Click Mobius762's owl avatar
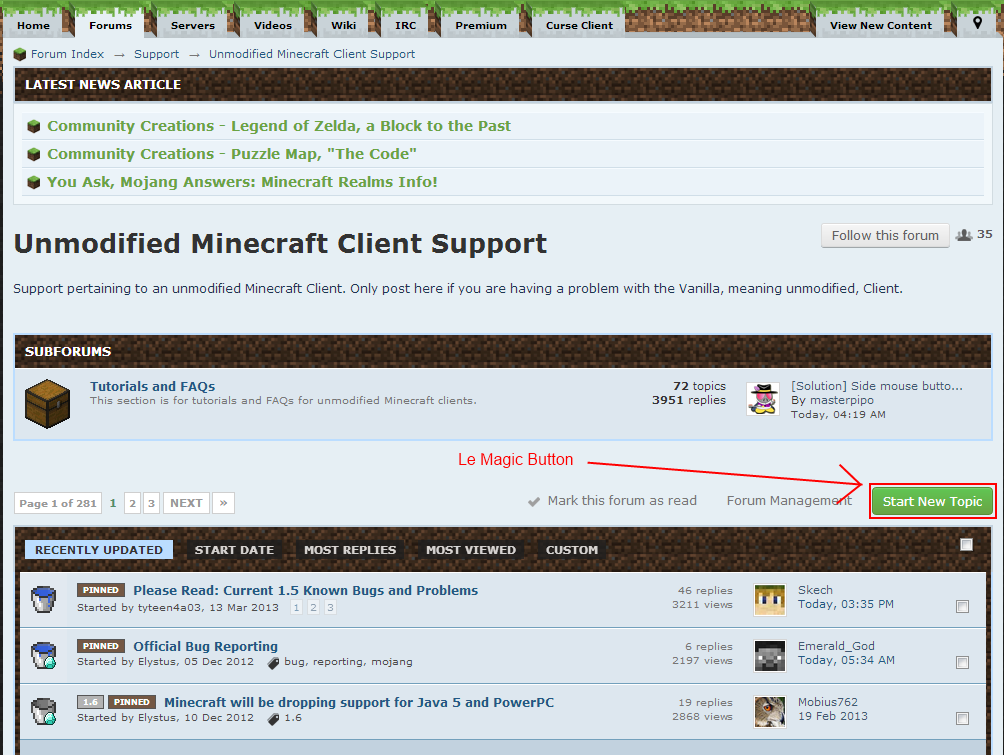 point(770,712)
